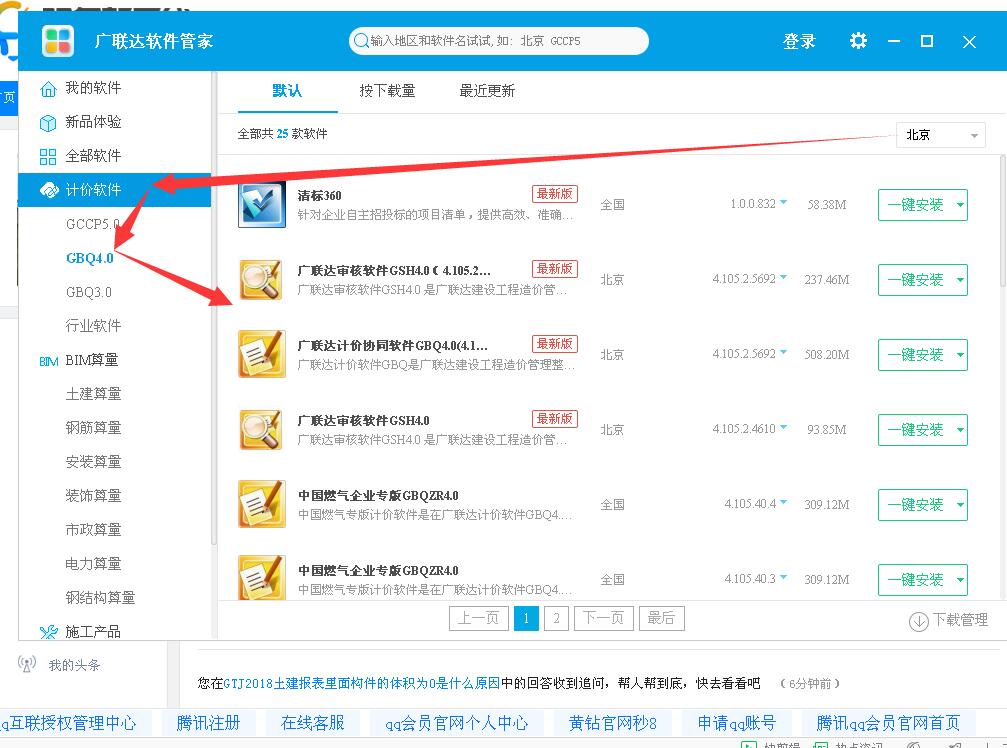
Task: Open install options arrow for 508.20M row
Action: (x=960, y=355)
